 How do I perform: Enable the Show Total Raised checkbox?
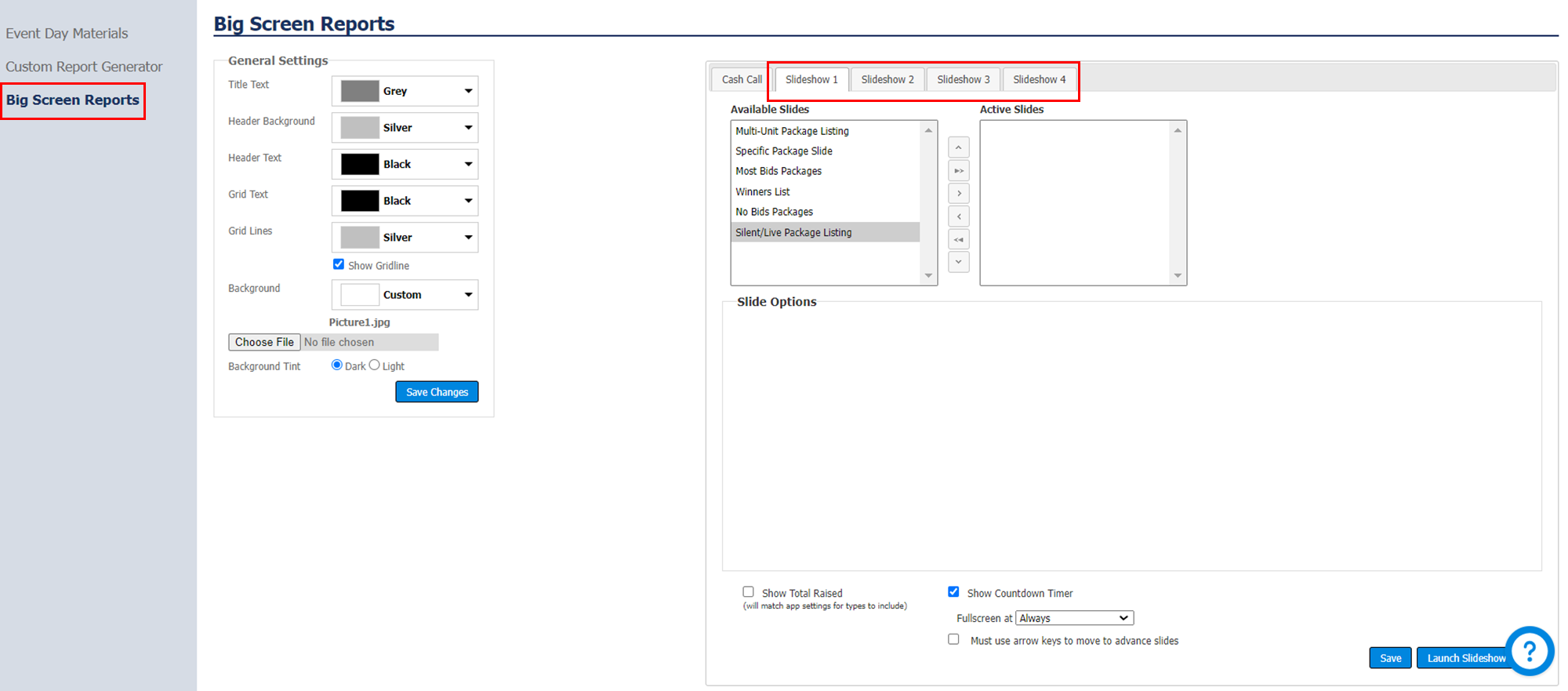(x=749, y=592)
